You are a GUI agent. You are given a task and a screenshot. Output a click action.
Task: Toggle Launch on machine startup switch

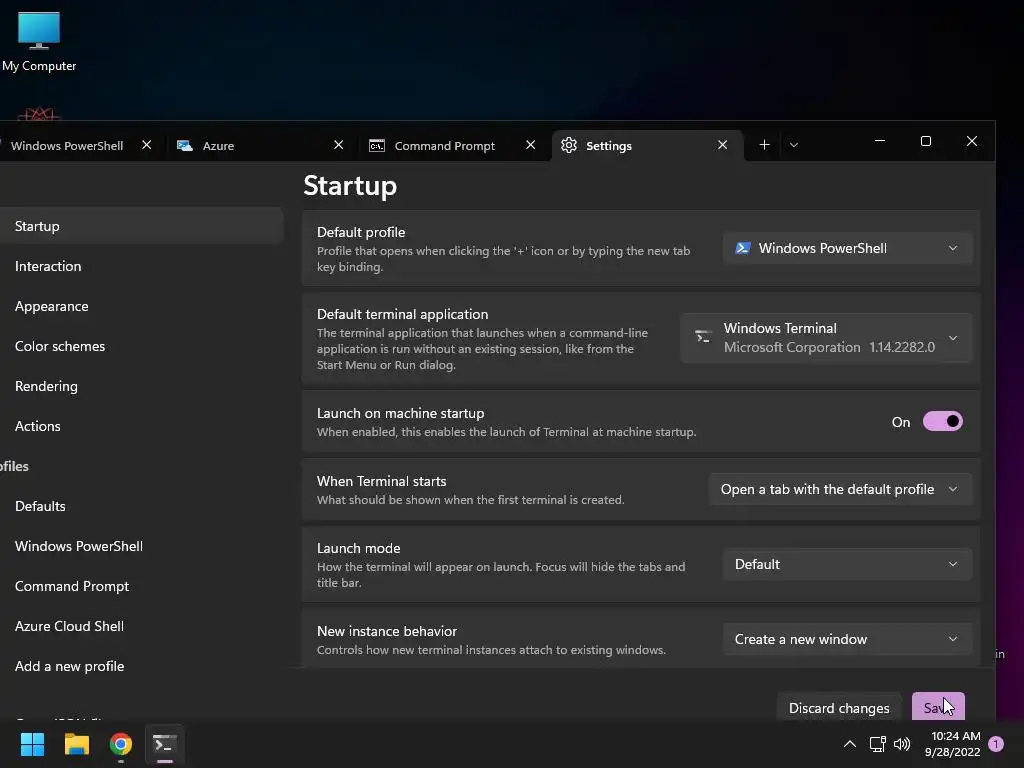[942, 422]
